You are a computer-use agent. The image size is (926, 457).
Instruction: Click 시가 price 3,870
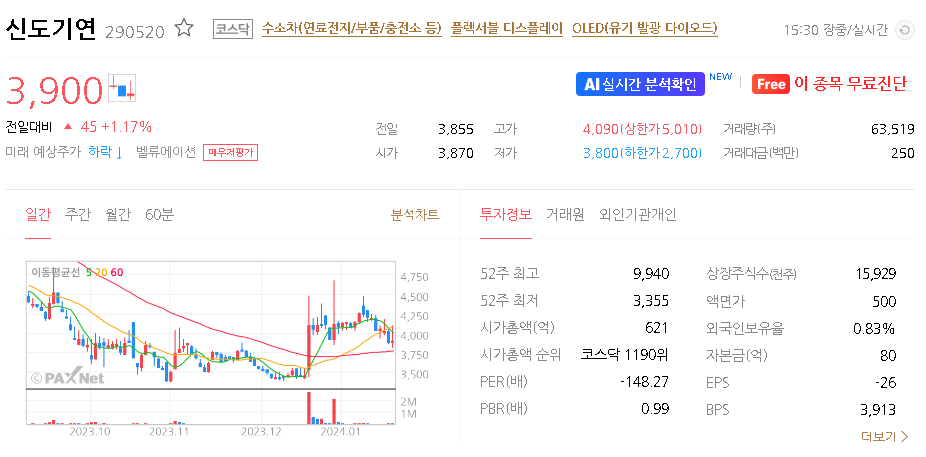point(456,153)
